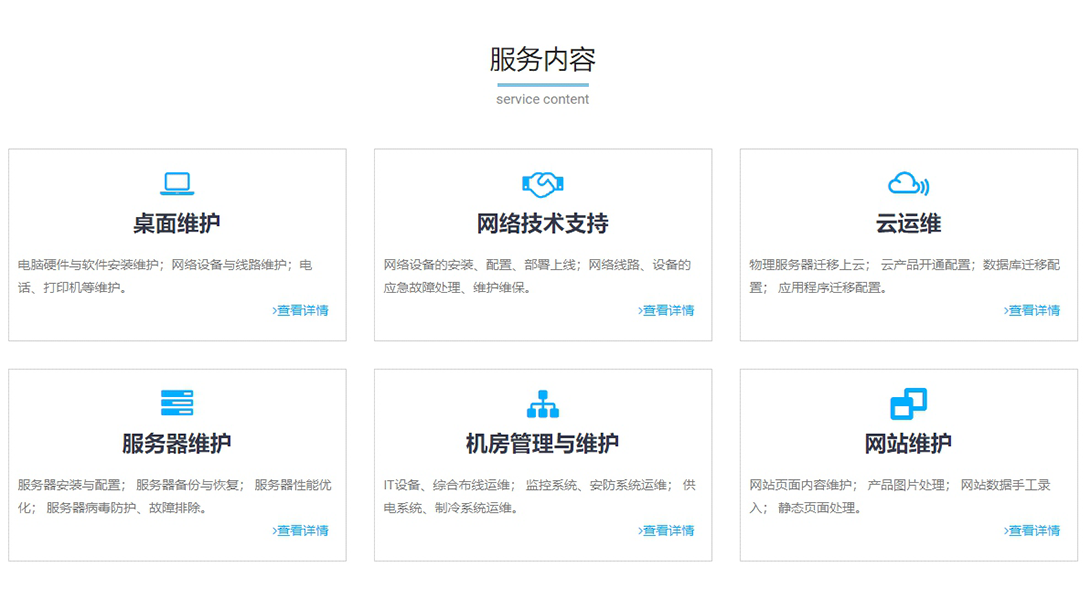Click the network tree icon for 机房管理与维护
The image size is (1086, 605).
[543, 403]
